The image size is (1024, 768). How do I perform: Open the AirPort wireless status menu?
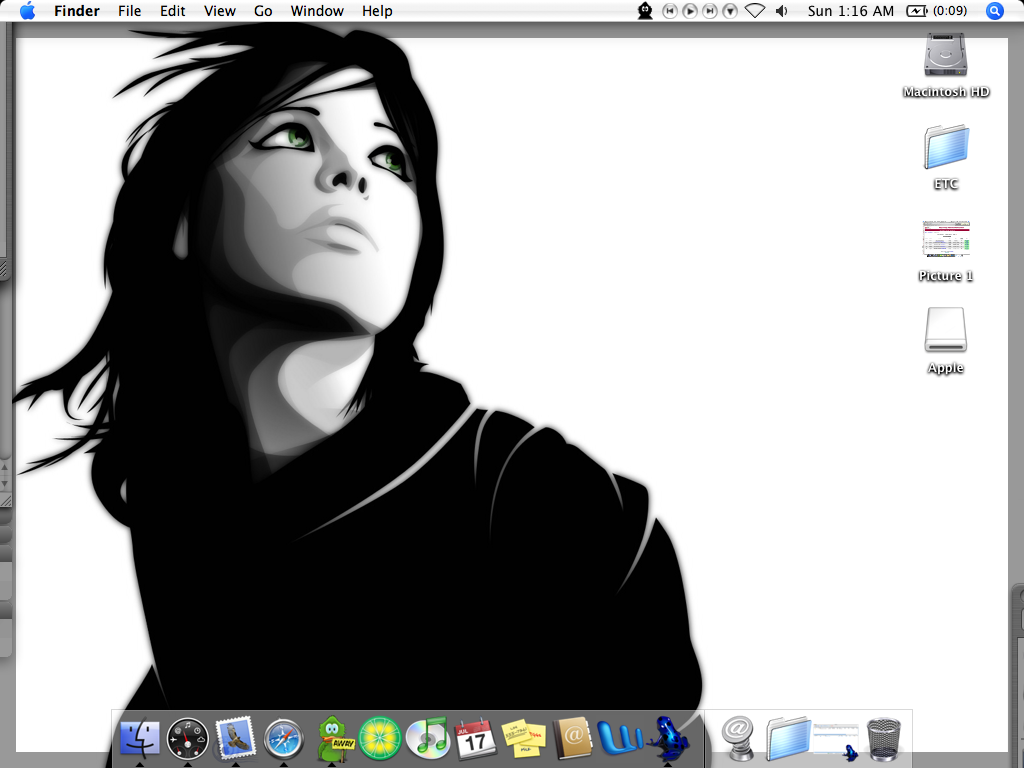pyautogui.click(x=755, y=11)
